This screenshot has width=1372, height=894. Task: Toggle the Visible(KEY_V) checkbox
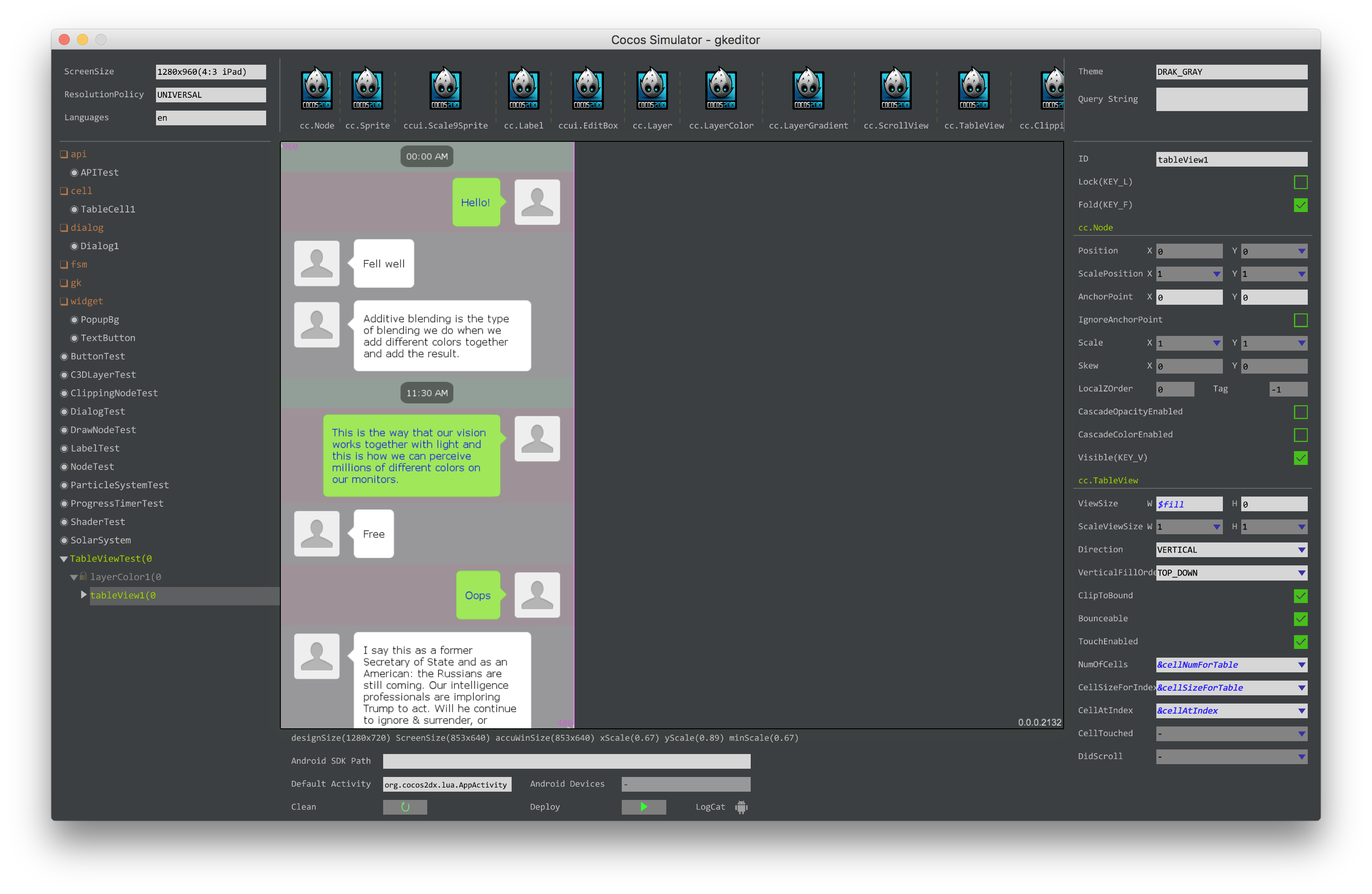point(1300,458)
